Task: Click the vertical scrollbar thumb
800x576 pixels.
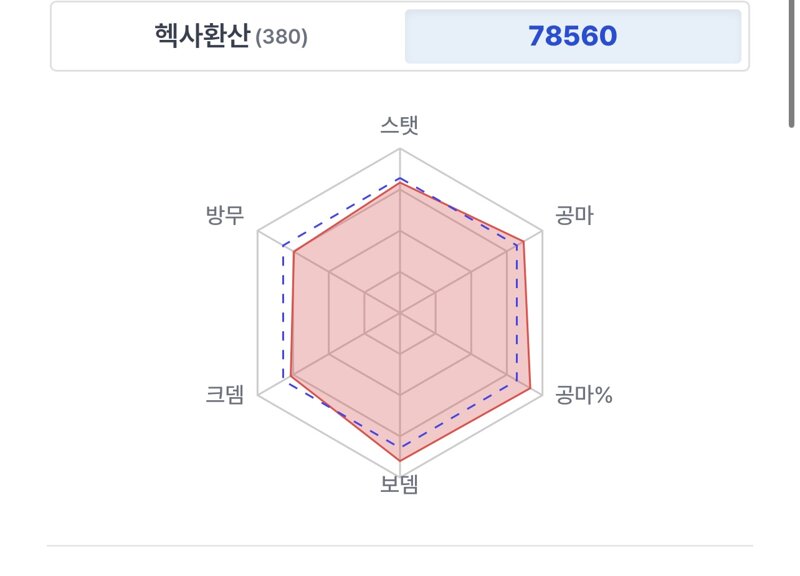Action: coord(791,62)
